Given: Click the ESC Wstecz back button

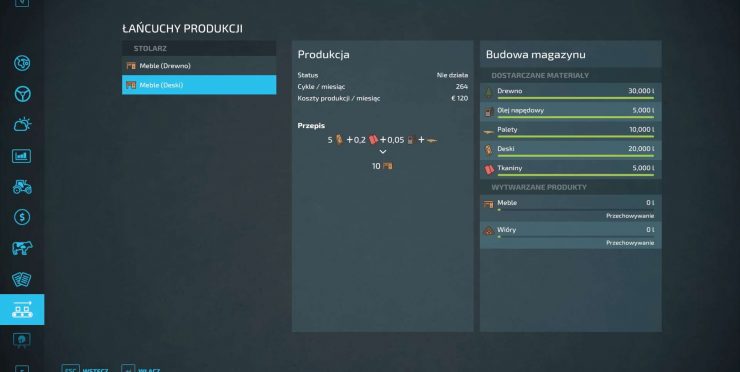Looking at the screenshot, I should click(x=85, y=369).
